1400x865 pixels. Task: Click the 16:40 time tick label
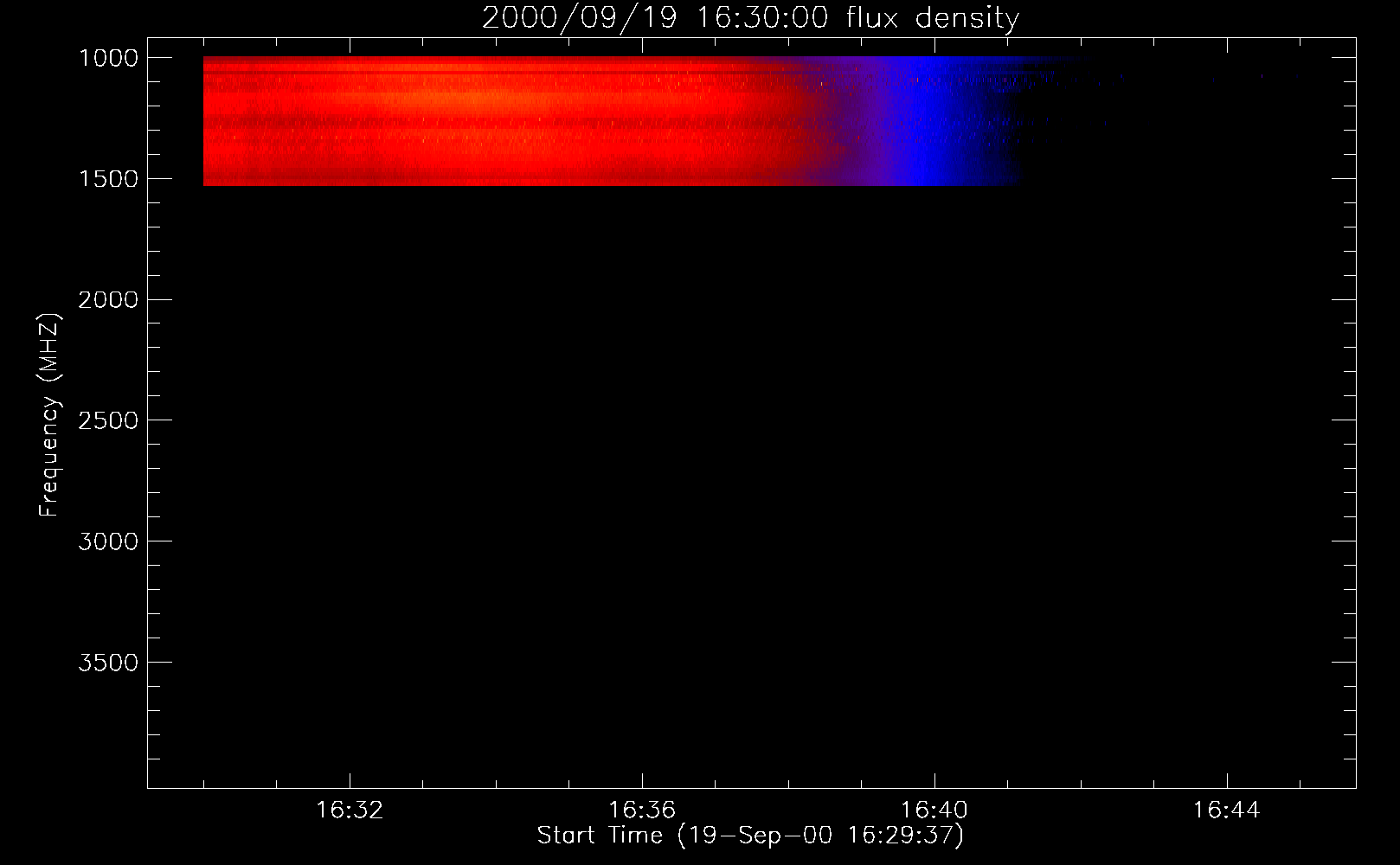click(934, 811)
